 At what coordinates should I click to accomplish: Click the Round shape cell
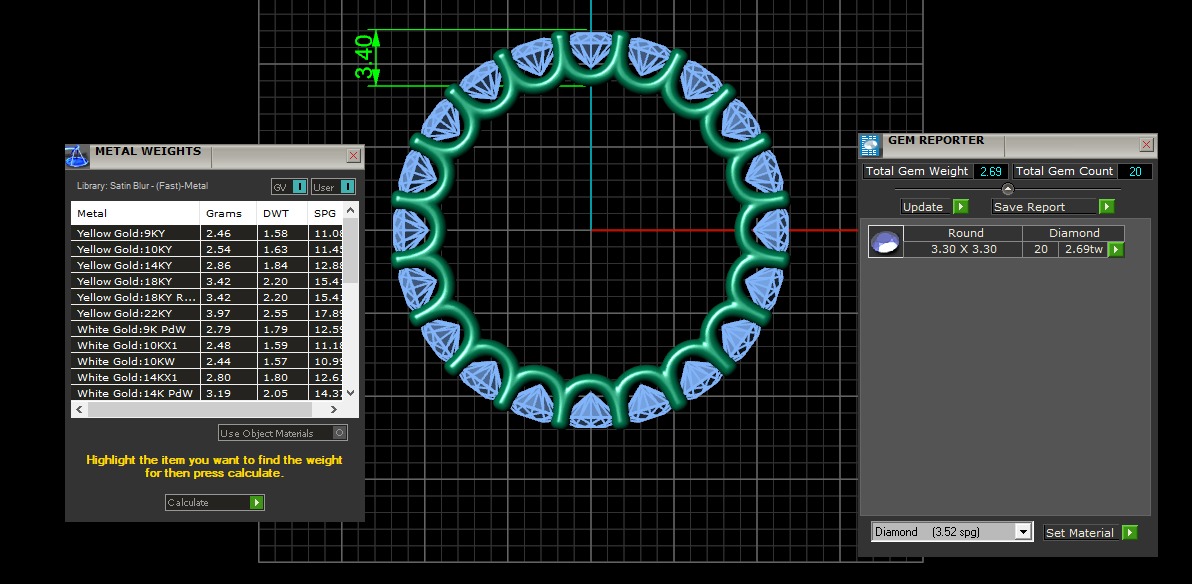(963, 233)
